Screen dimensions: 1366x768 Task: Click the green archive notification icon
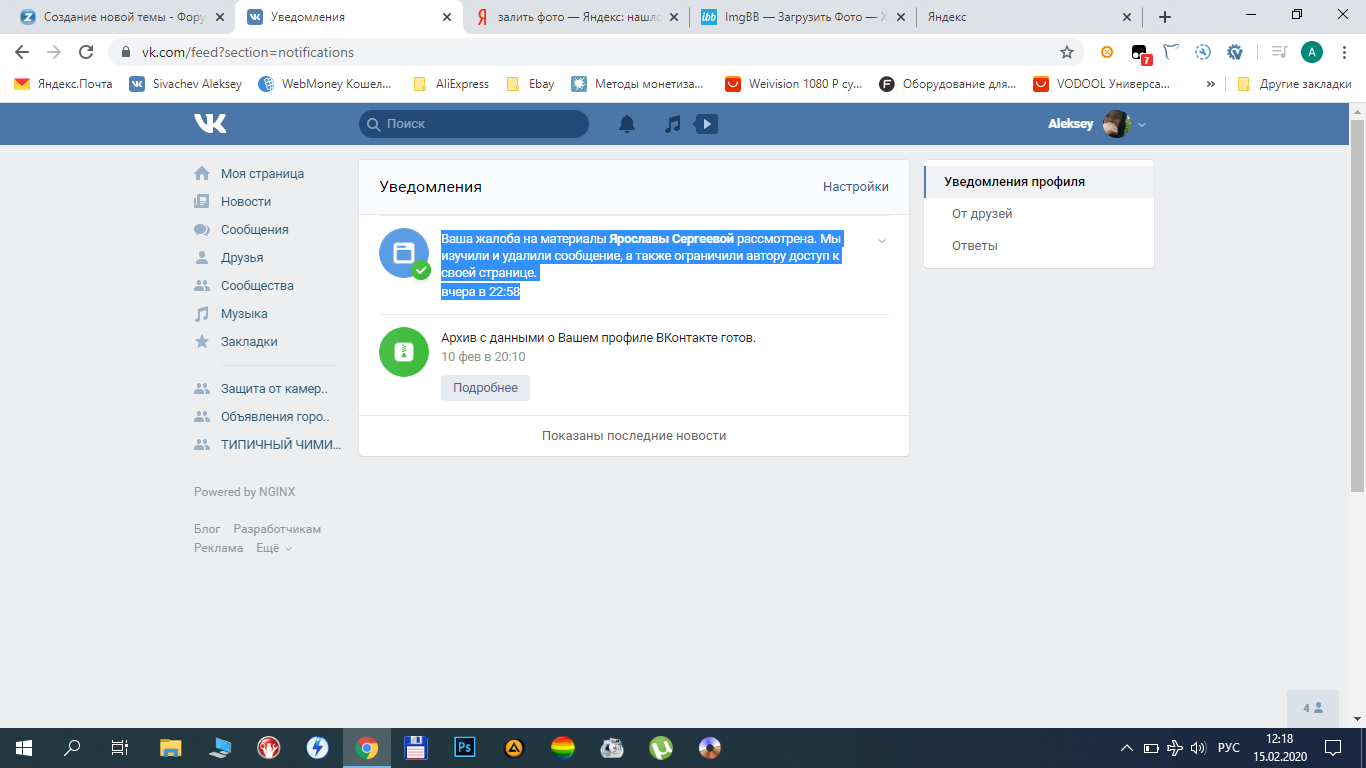(404, 352)
